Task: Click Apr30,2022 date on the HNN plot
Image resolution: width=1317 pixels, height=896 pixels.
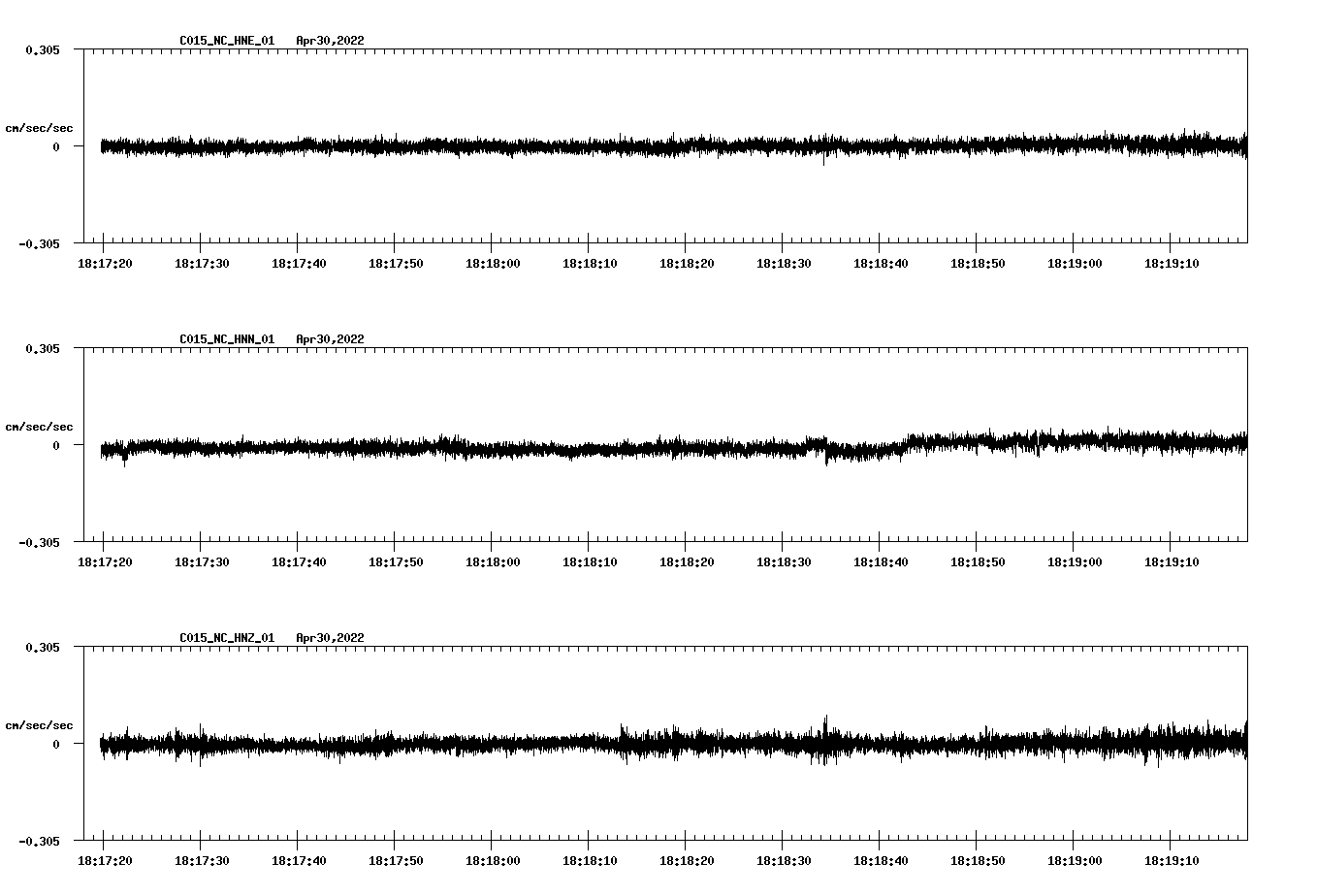Action: [x=330, y=339]
